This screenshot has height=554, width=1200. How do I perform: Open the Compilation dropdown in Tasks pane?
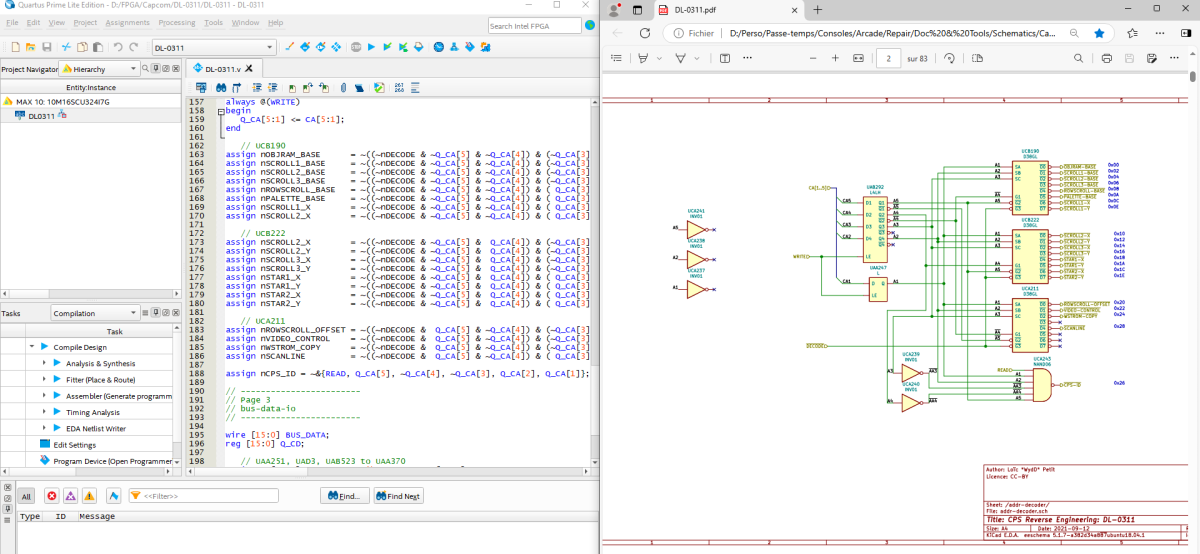coord(95,313)
